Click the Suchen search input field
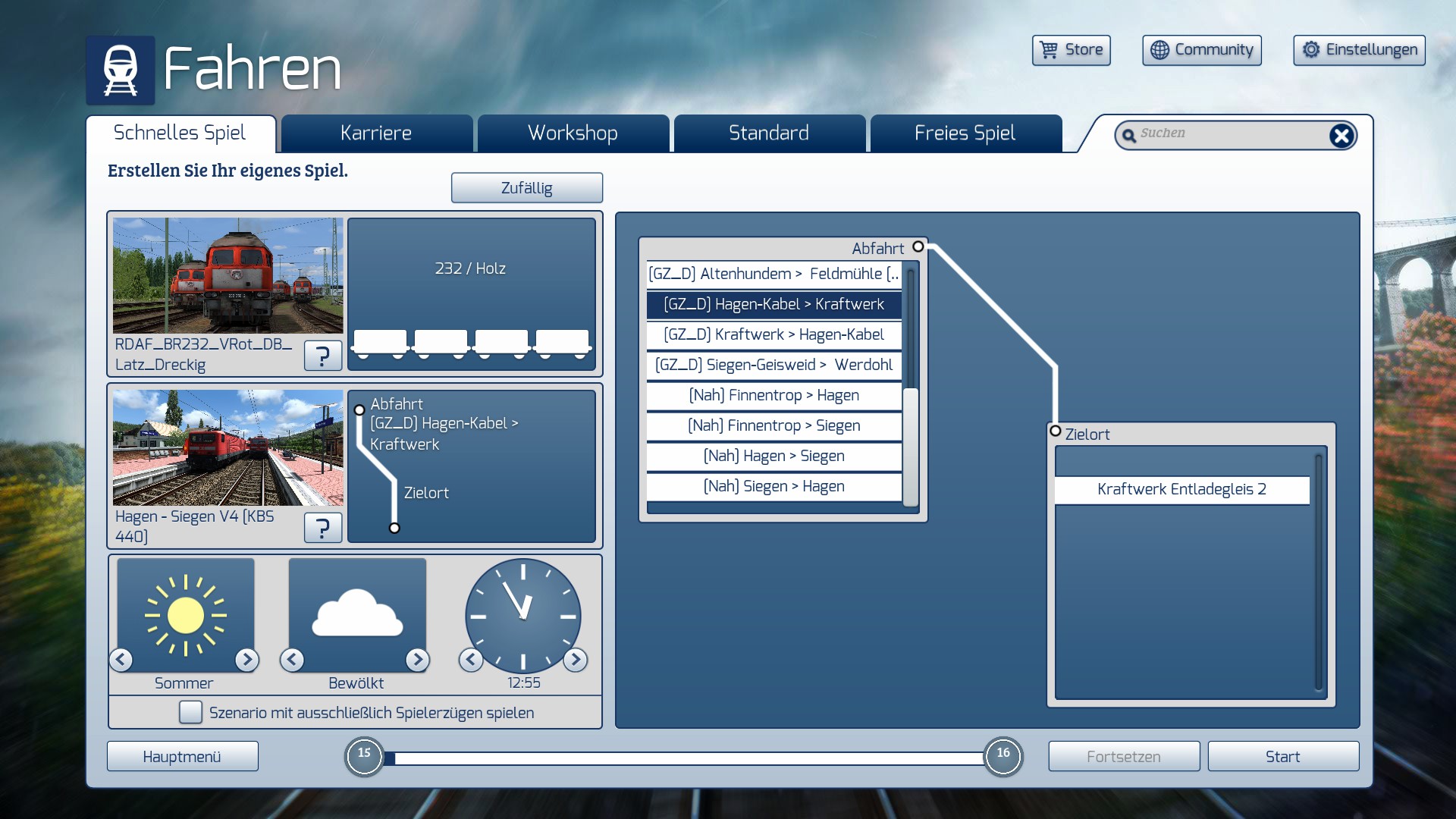This screenshot has height=819, width=1456. point(1228,134)
